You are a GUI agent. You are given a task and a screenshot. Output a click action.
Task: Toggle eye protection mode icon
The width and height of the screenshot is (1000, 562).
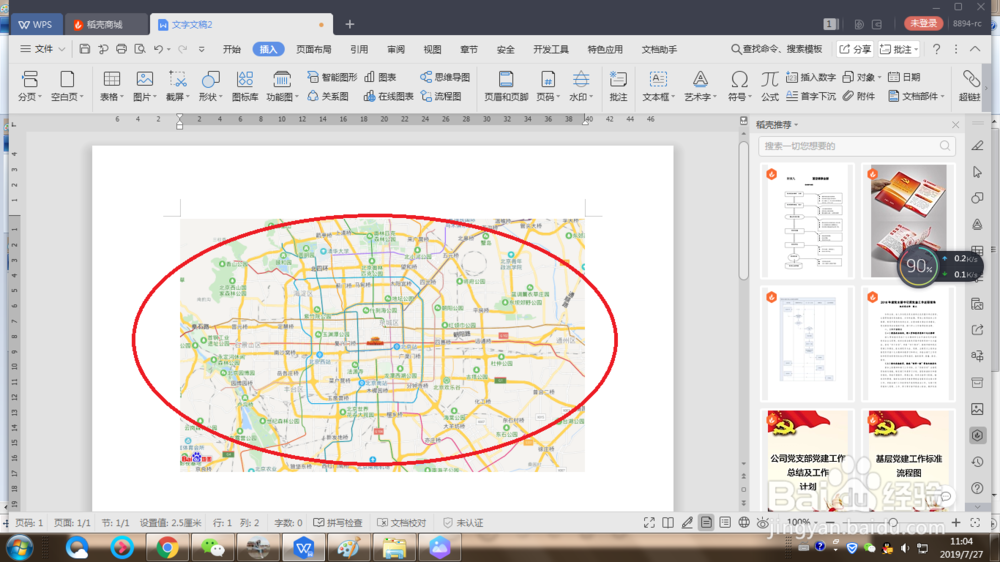763,522
